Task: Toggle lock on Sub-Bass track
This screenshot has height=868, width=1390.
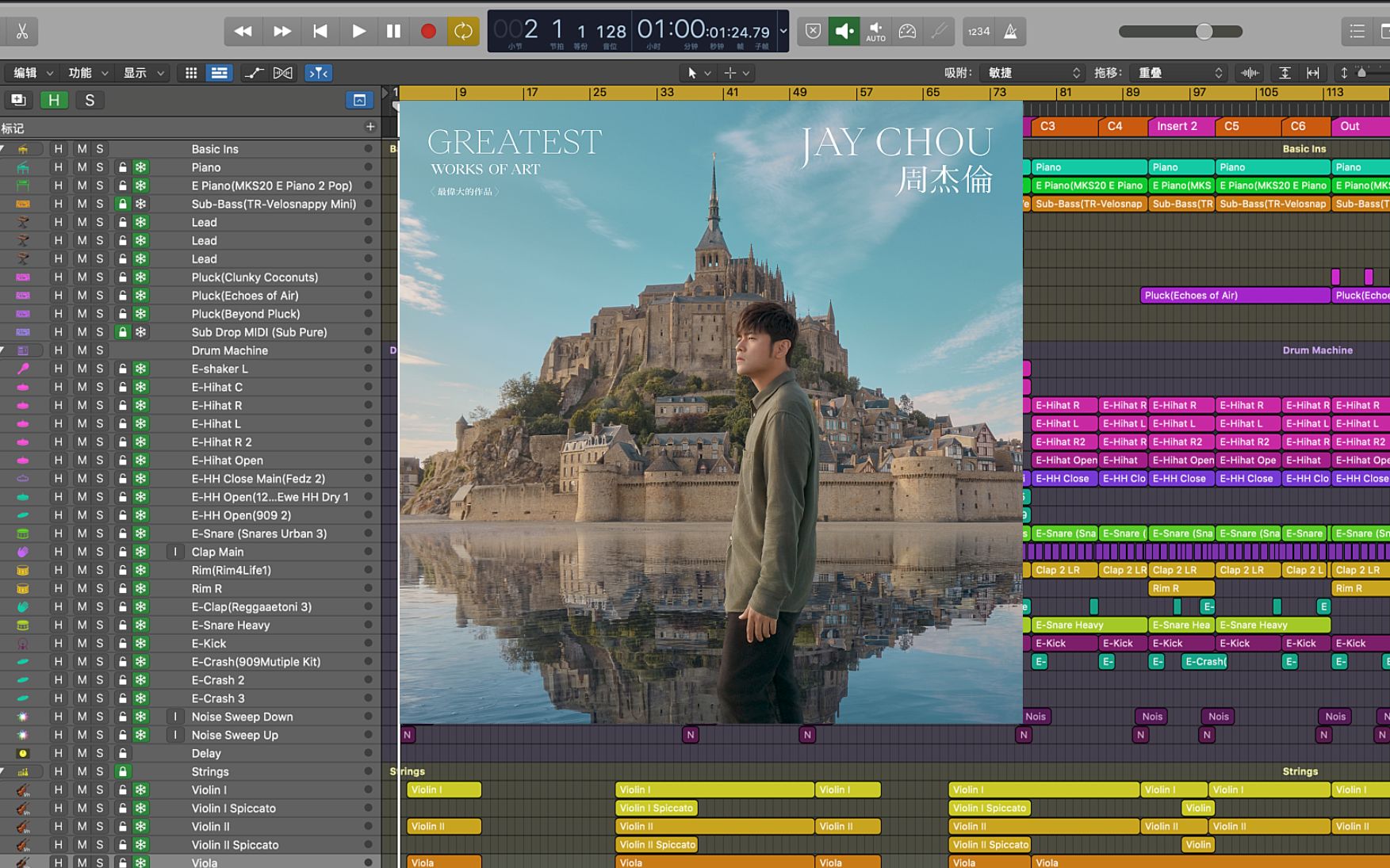Action: [122, 204]
